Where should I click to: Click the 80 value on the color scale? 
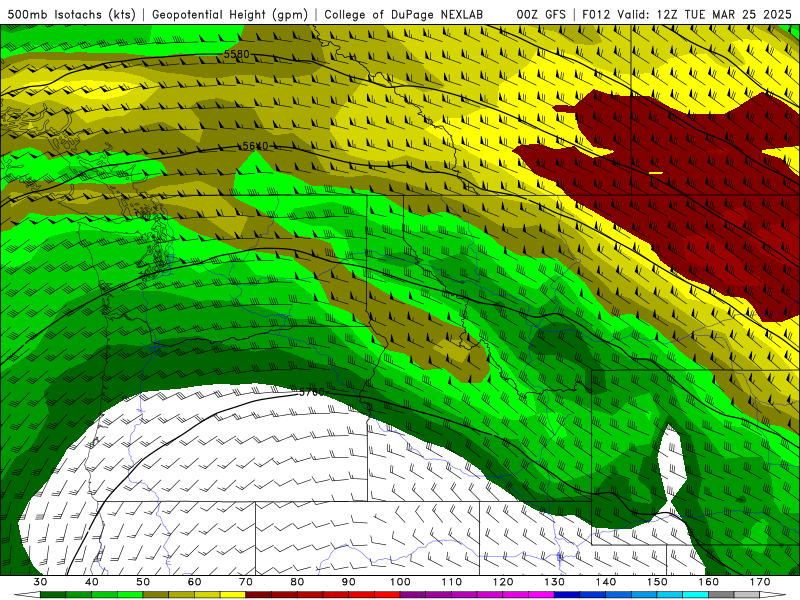click(297, 582)
